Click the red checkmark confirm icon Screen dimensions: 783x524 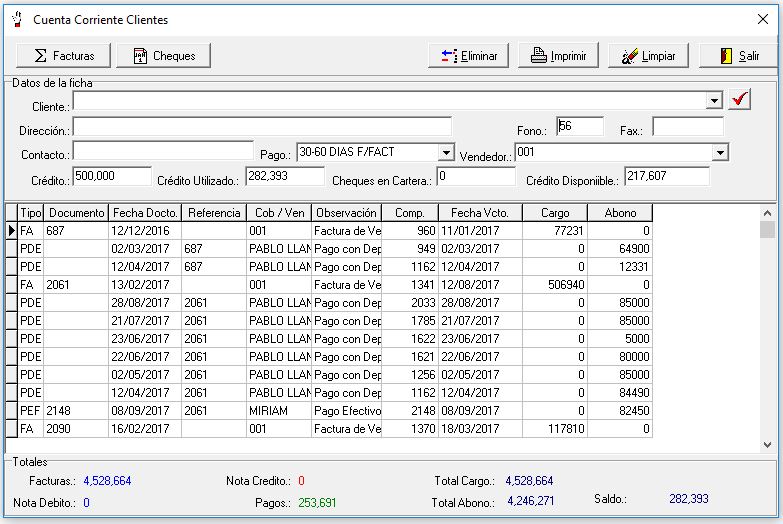[739, 100]
